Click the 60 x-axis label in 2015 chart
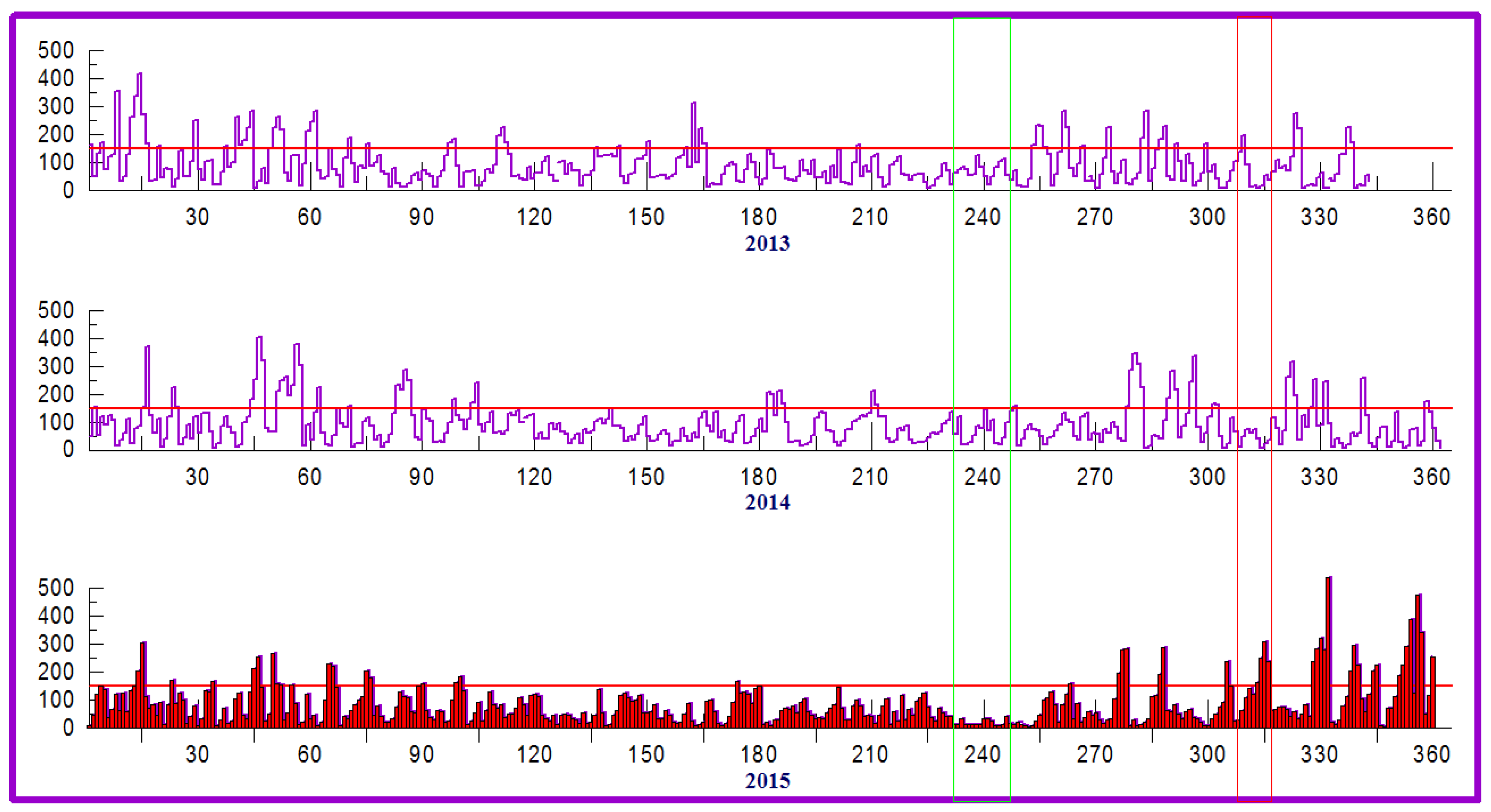The height and width of the screenshot is (812, 1491). [309, 754]
